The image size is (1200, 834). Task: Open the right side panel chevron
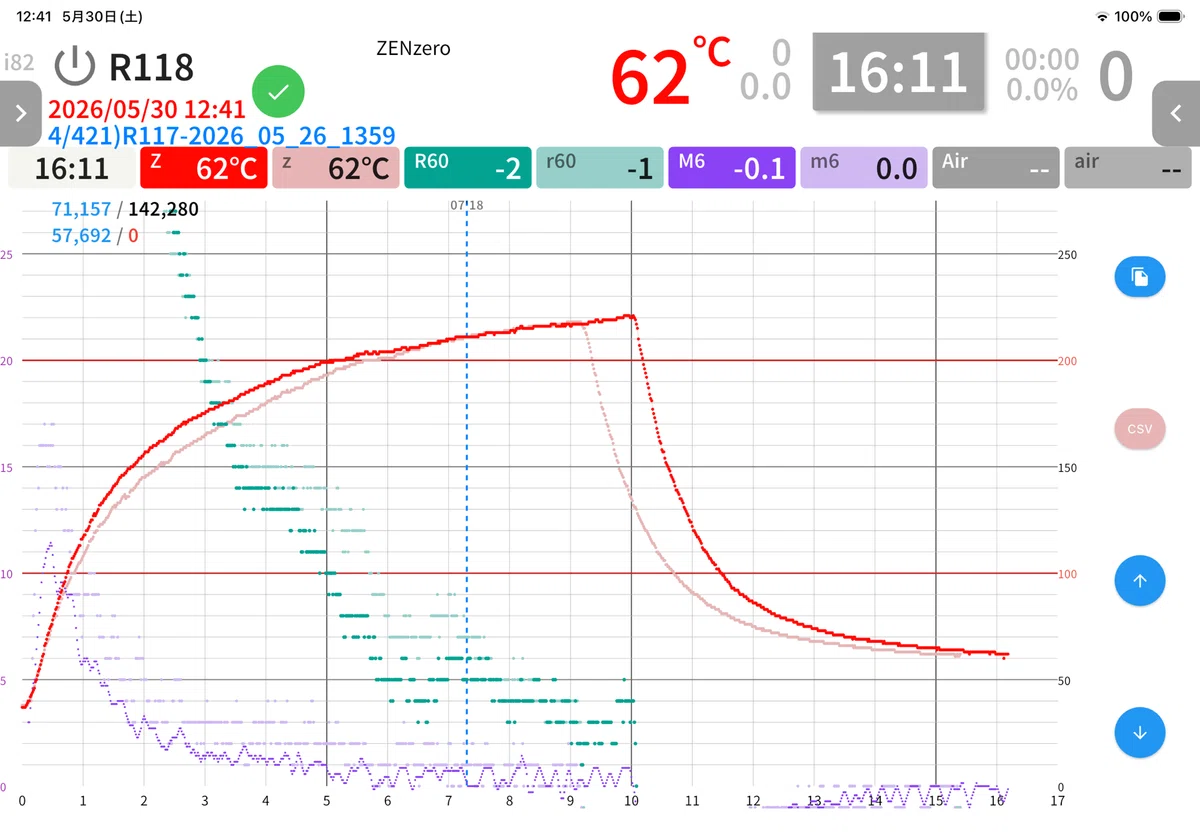[x=1176, y=112]
